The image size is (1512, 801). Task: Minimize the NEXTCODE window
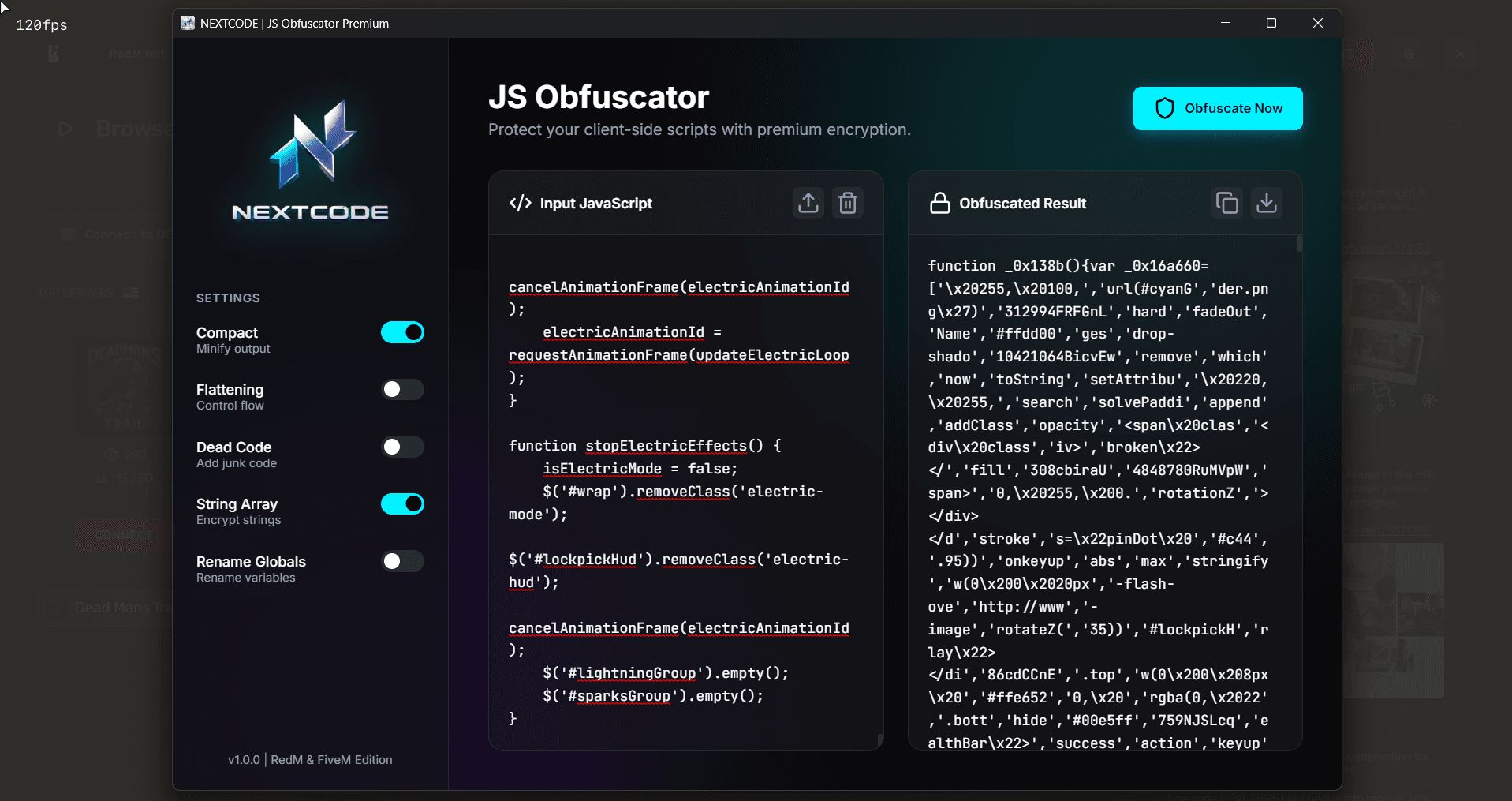click(1225, 23)
